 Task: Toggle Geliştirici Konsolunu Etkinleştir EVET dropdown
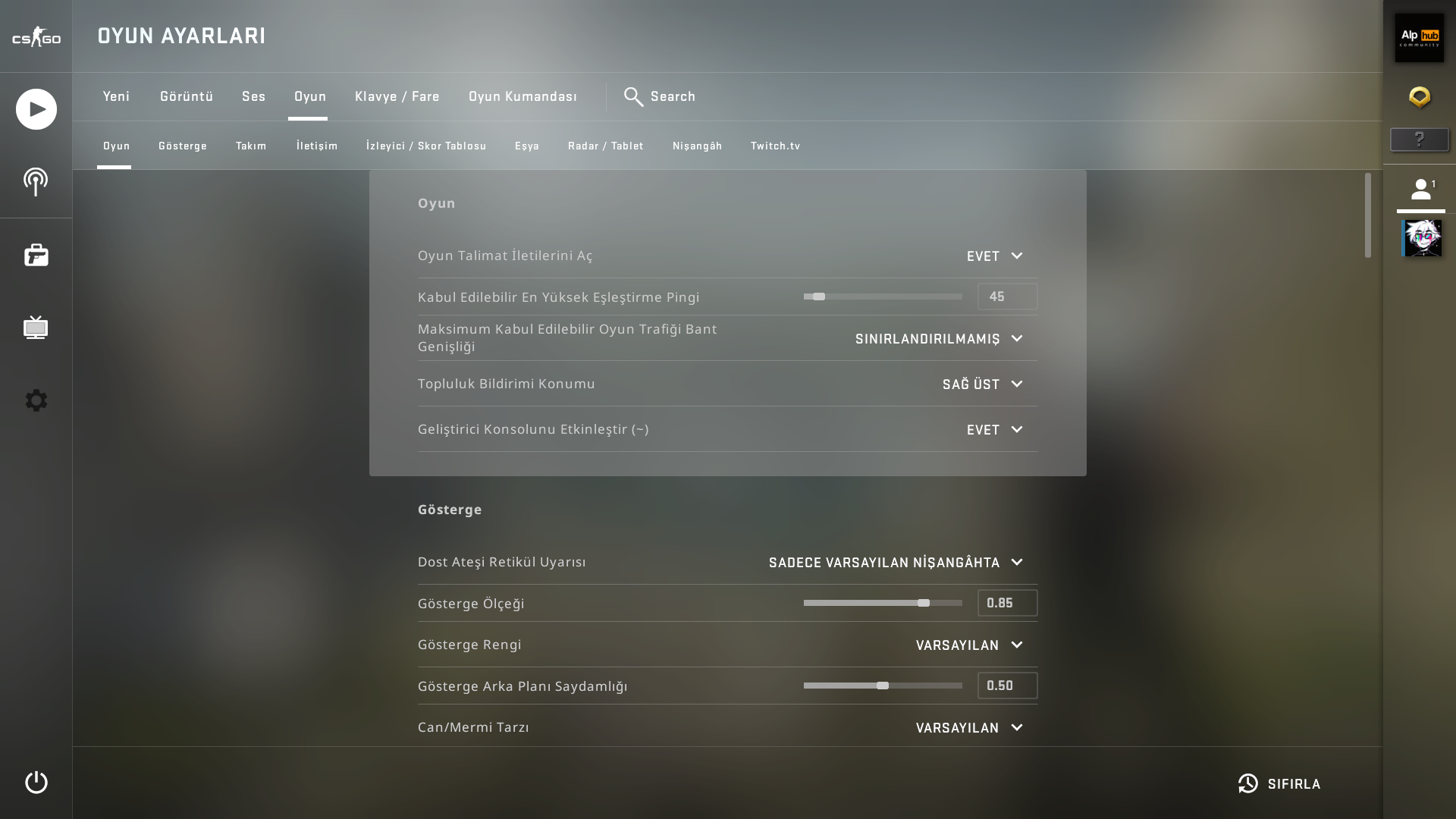pos(994,430)
